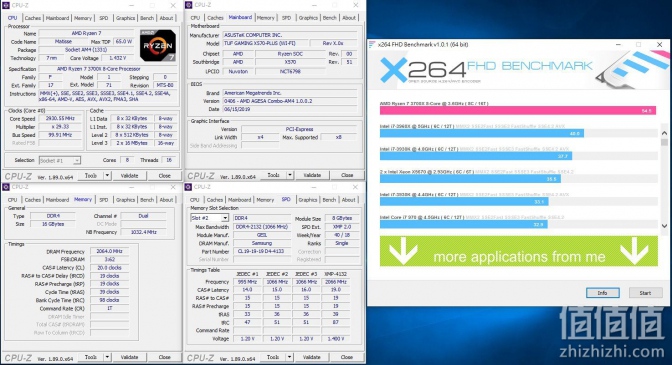The height and width of the screenshot is (365, 672).
Task: Click the Ryzen 7 processor logo
Action: point(157,45)
